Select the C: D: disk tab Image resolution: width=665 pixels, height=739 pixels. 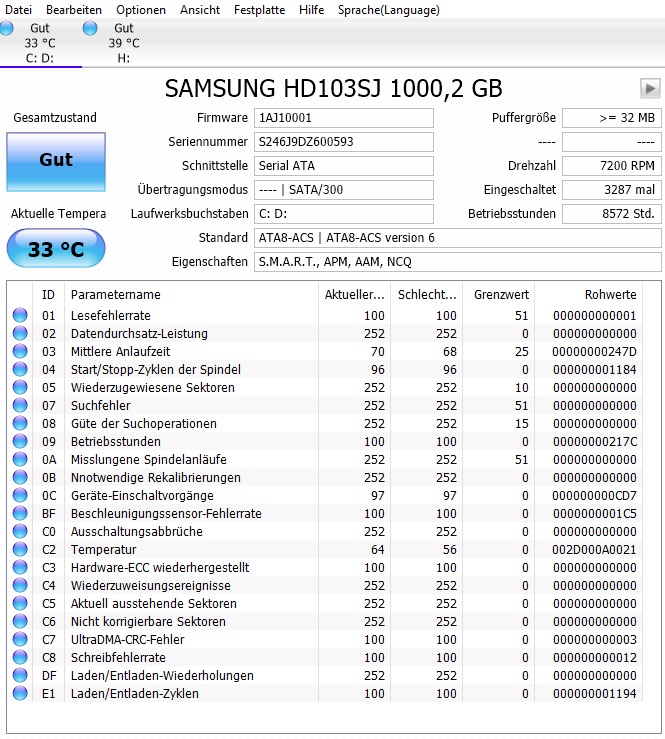click(x=41, y=43)
